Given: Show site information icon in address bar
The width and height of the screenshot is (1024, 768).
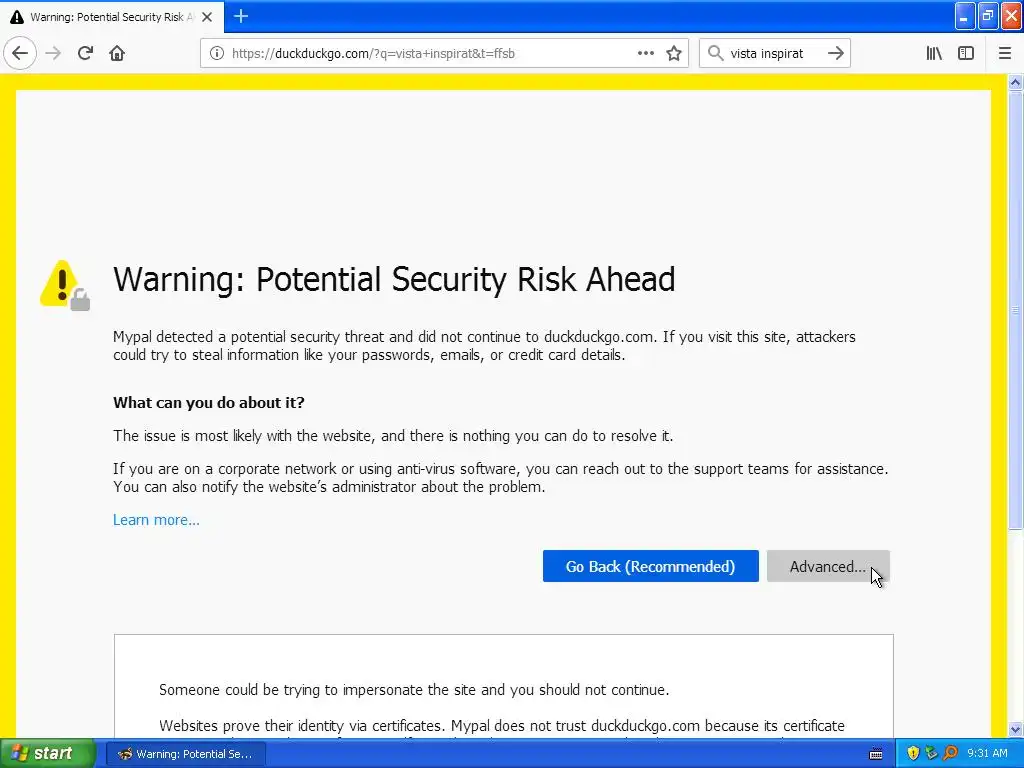Looking at the screenshot, I should tap(217, 54).
